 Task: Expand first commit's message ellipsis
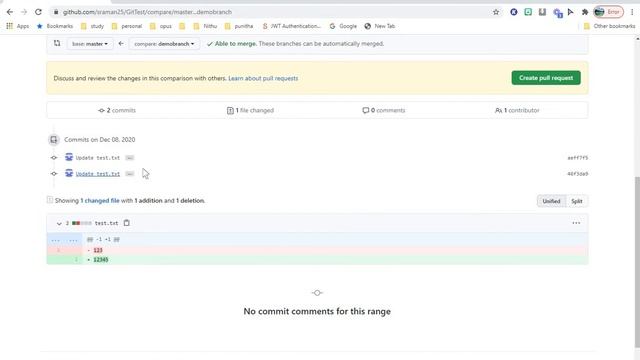click(x=129, y=158)
